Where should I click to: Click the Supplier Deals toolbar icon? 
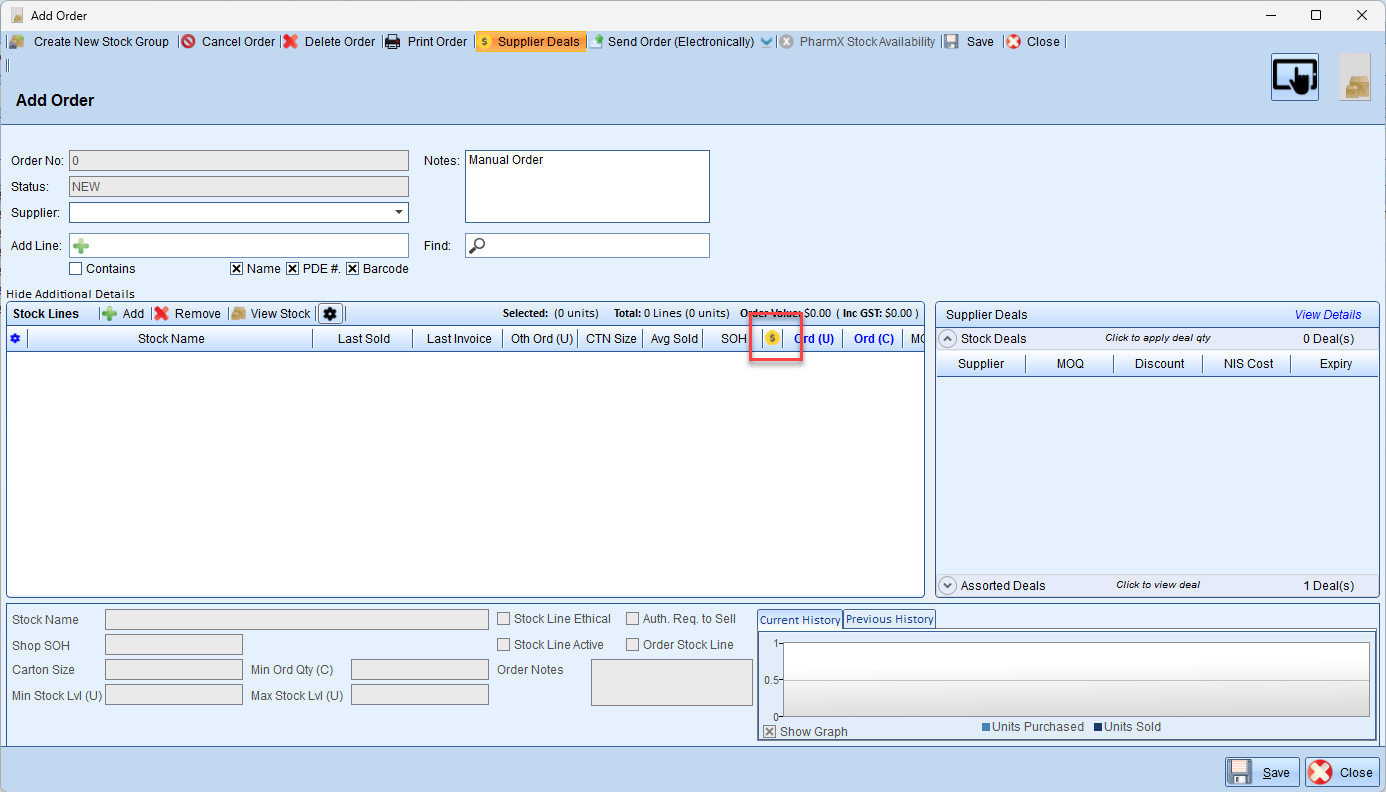(485, 42)
